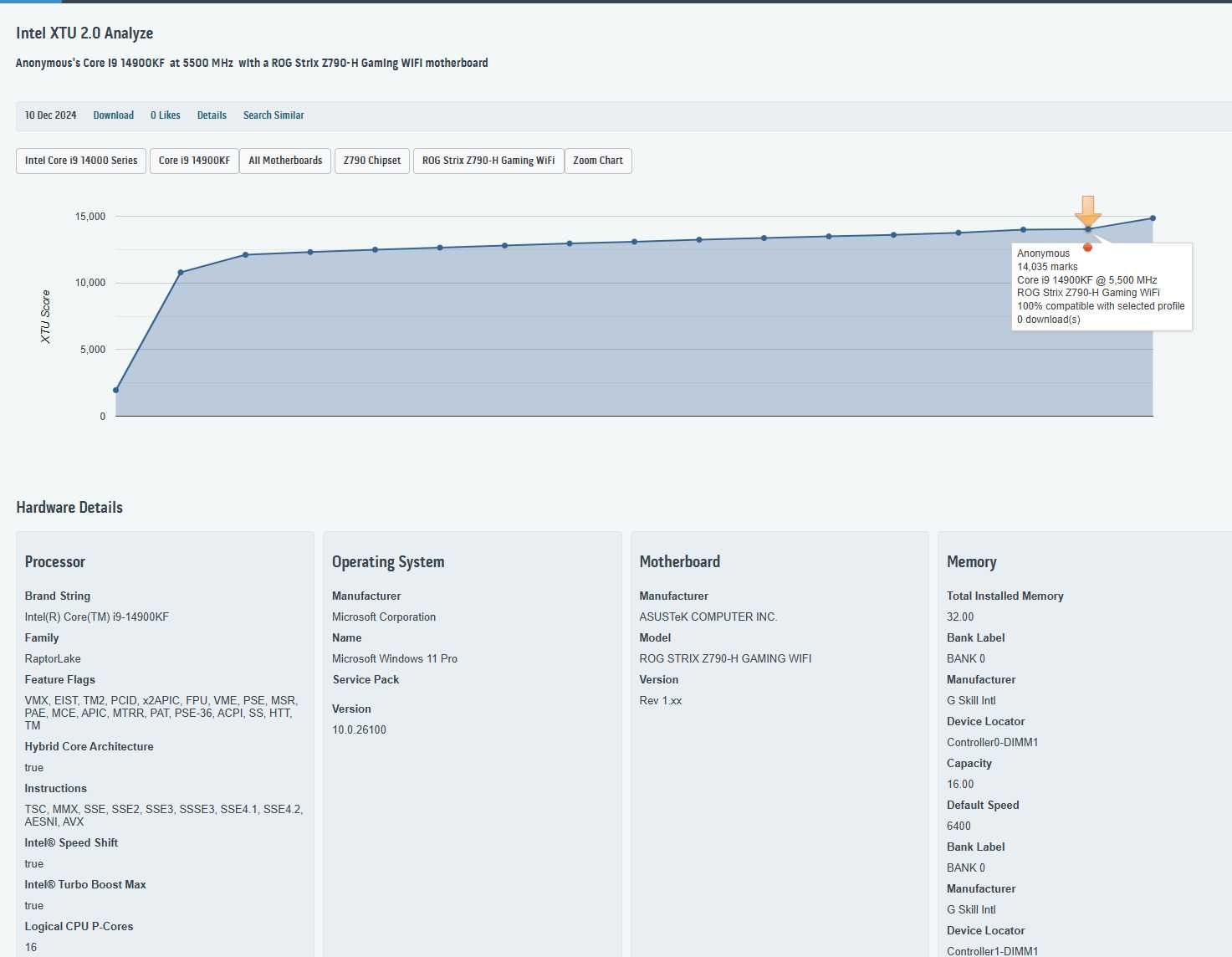Open the Details link
1232x957 pixels.
[x=212, y=115]
